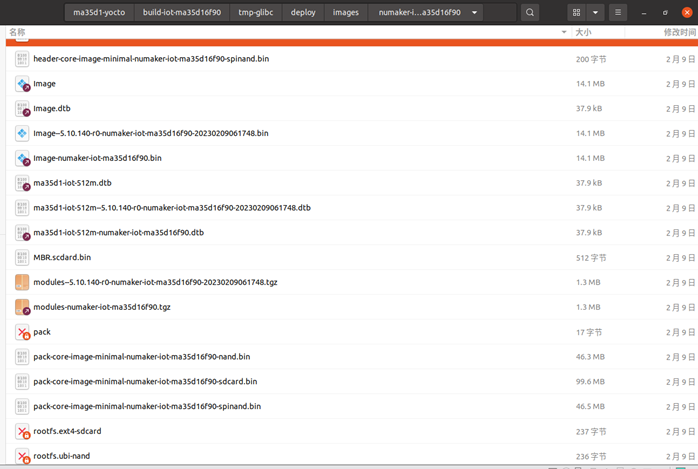Click the Image.dtb file icon

(x=23, y=109)
